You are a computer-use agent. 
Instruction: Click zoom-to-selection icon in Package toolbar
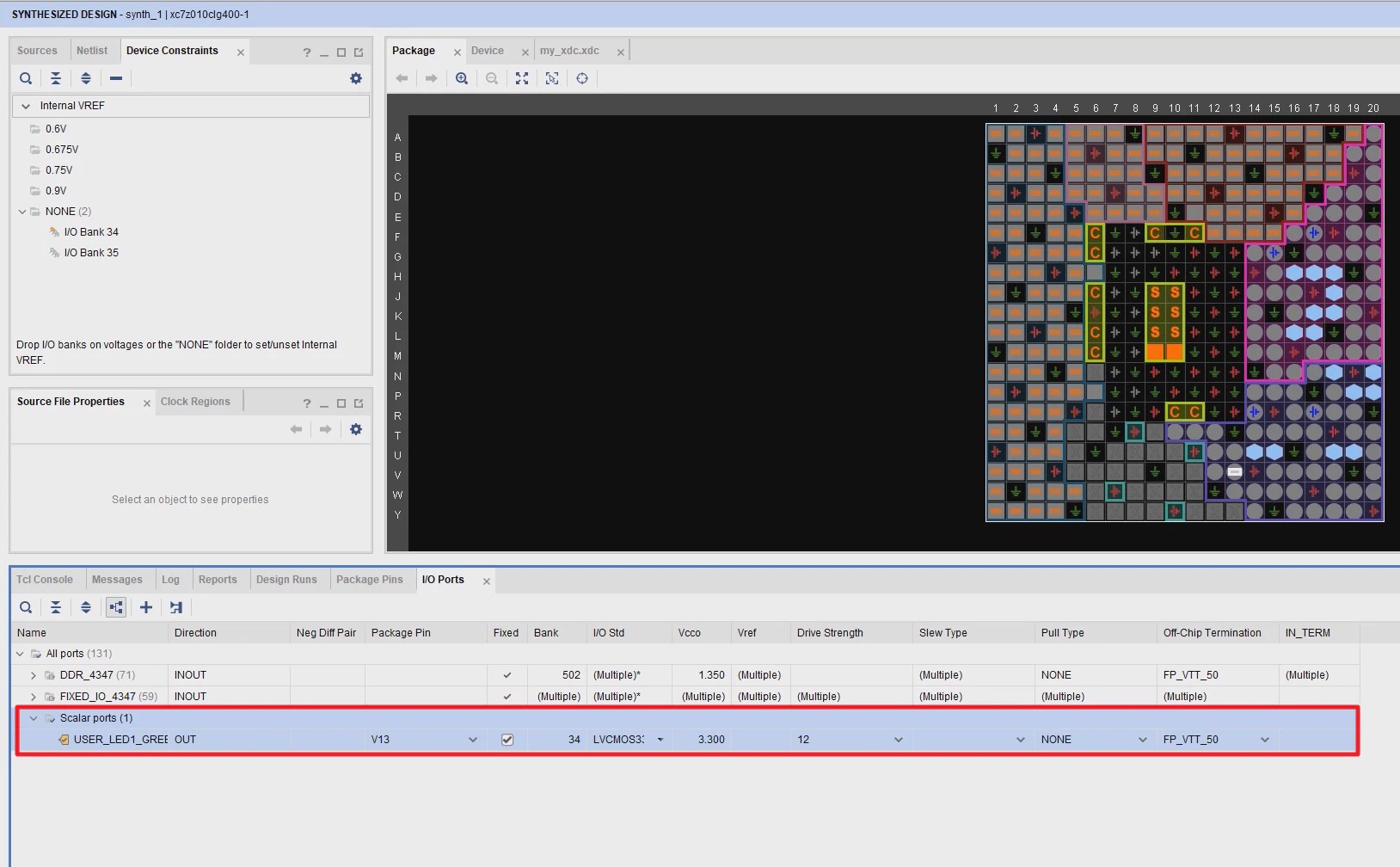point(552,78)
